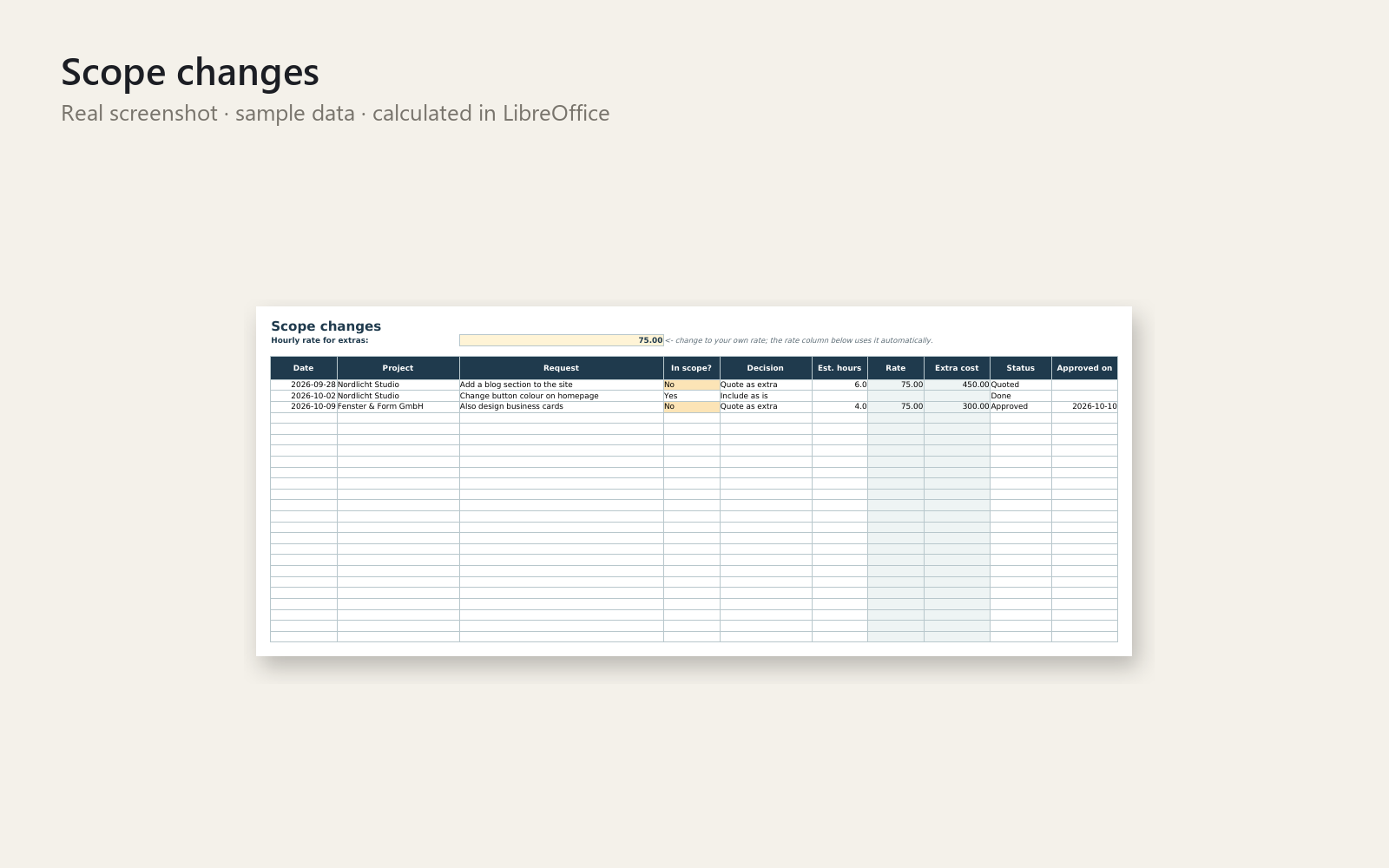Select the 'Approved on' column header

tap(1084, 368)
